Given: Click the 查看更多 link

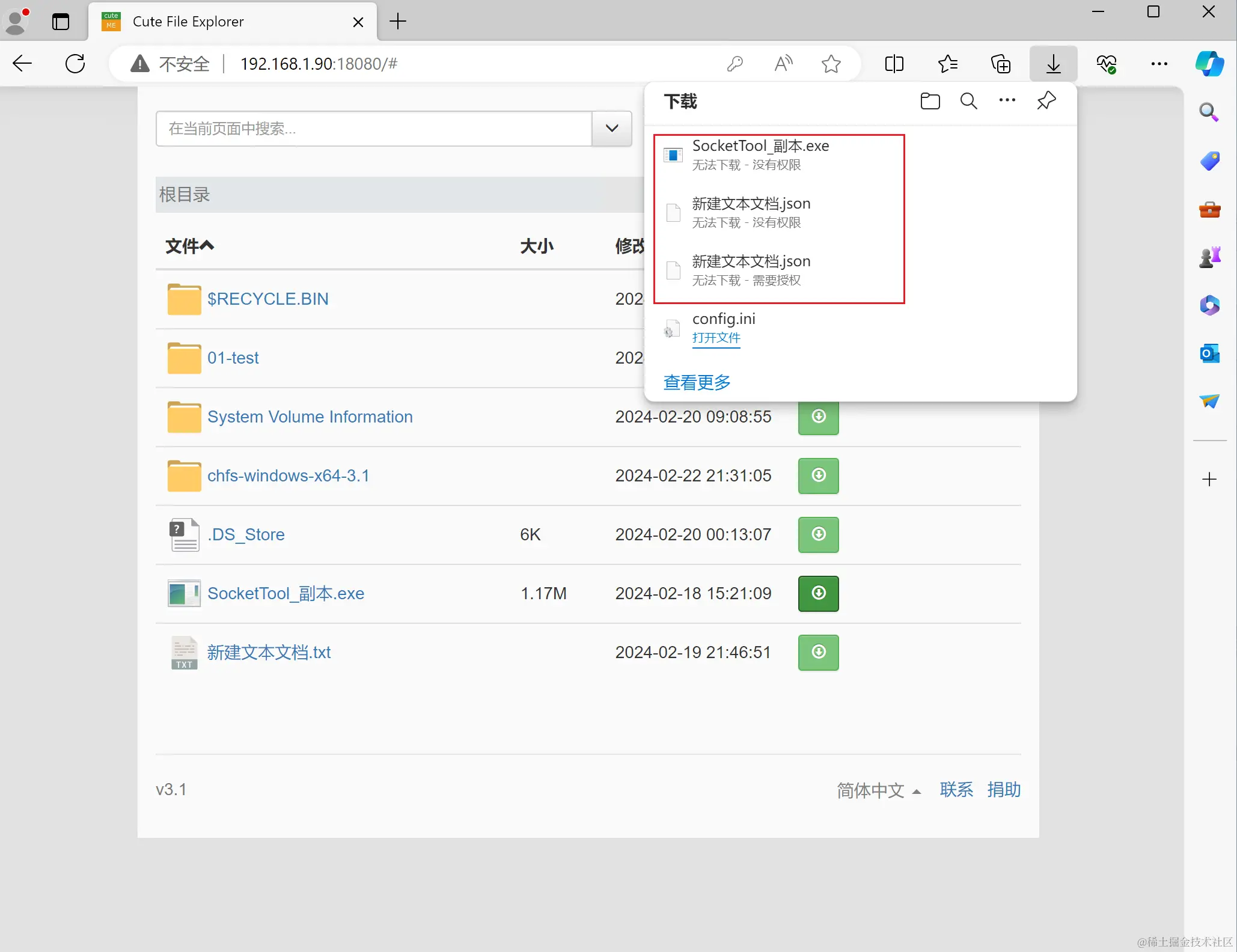Looking at the screenshot, I should (697, 382).
